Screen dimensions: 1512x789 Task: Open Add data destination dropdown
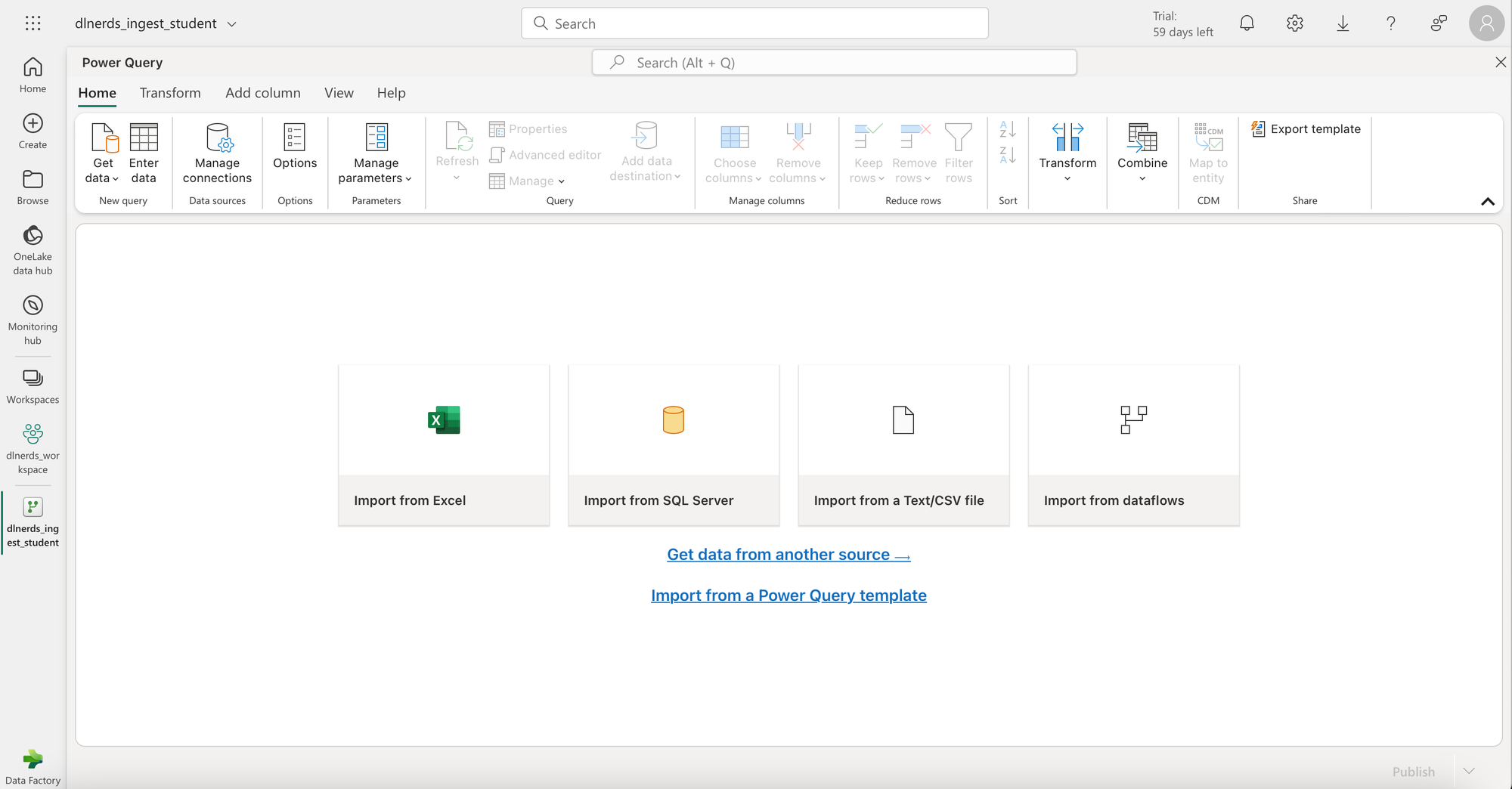(646, 153)
